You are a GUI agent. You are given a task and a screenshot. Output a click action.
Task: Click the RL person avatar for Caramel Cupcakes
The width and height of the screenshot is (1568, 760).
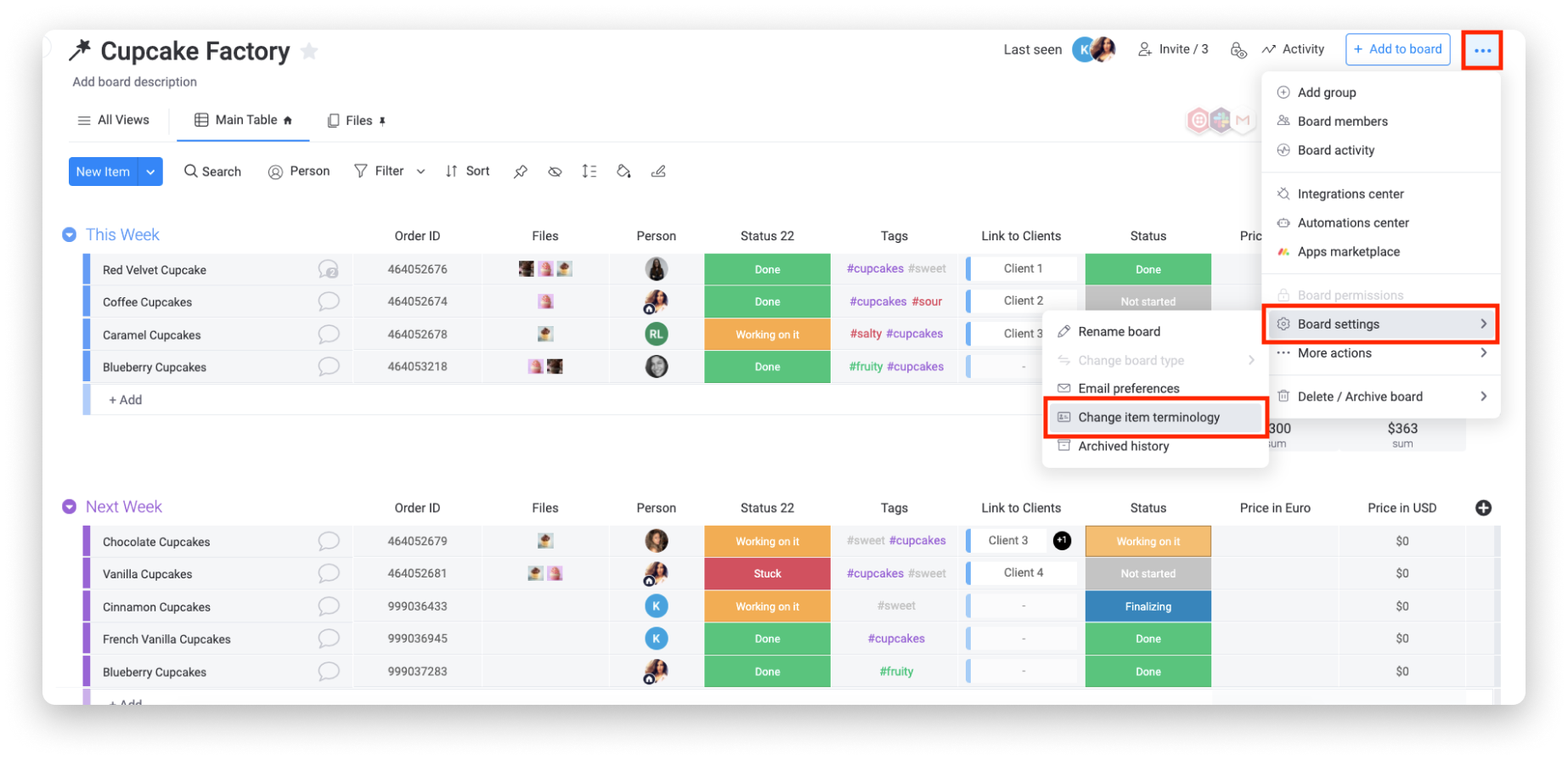656,334
